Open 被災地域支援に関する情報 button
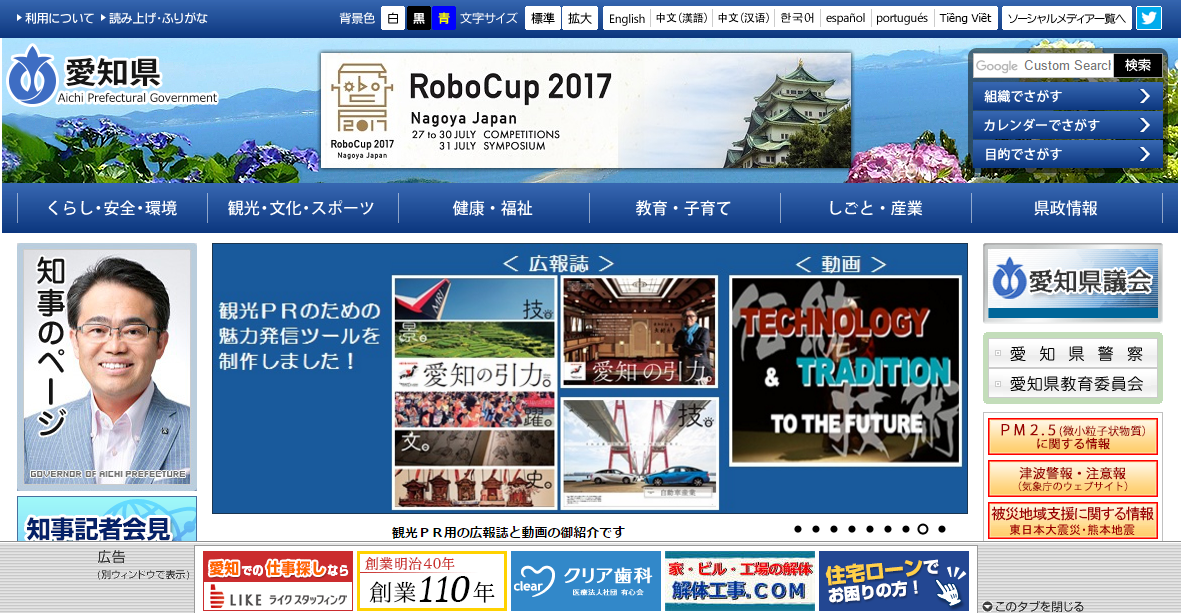This screenshot has width=1181, height=613. click(x=1073, y=520)
